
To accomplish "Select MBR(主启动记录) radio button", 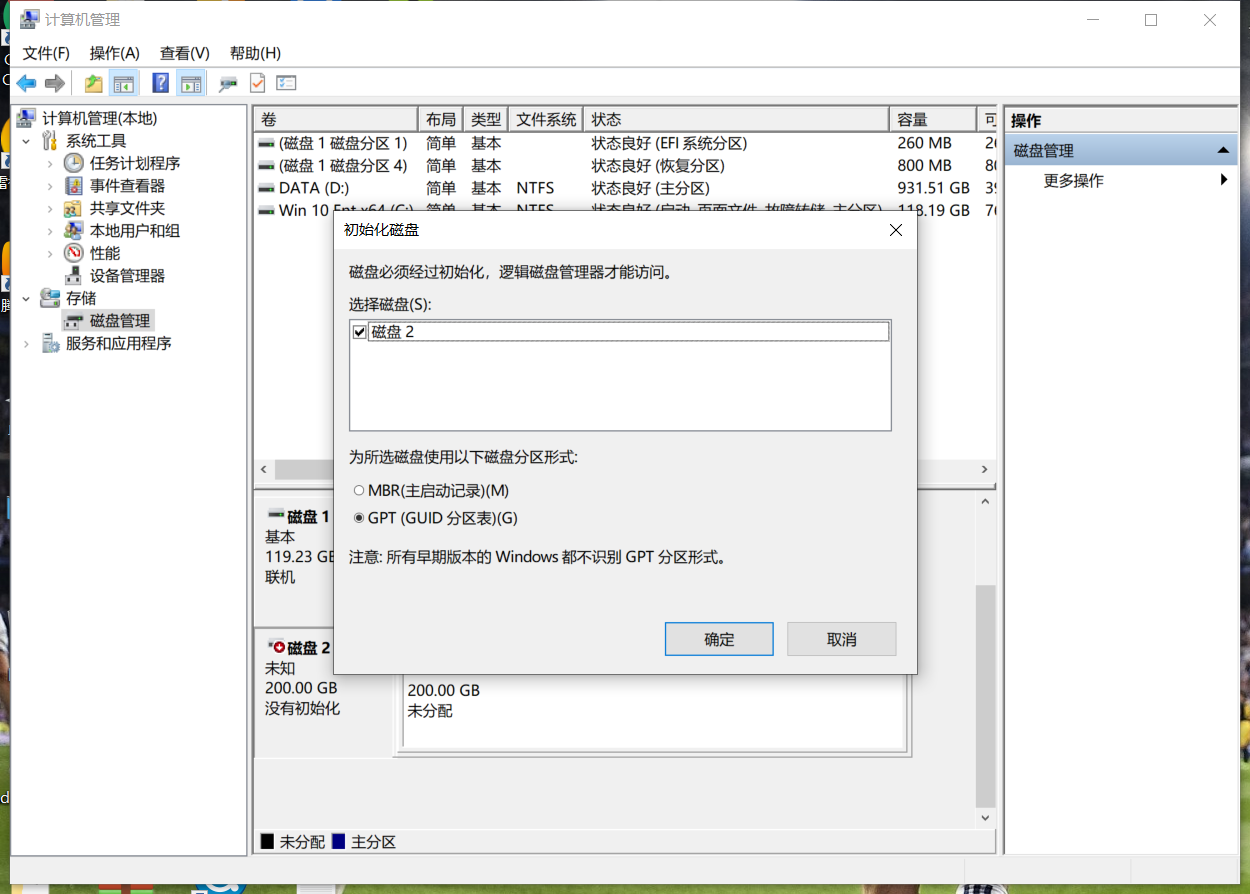I will point(360,491).
